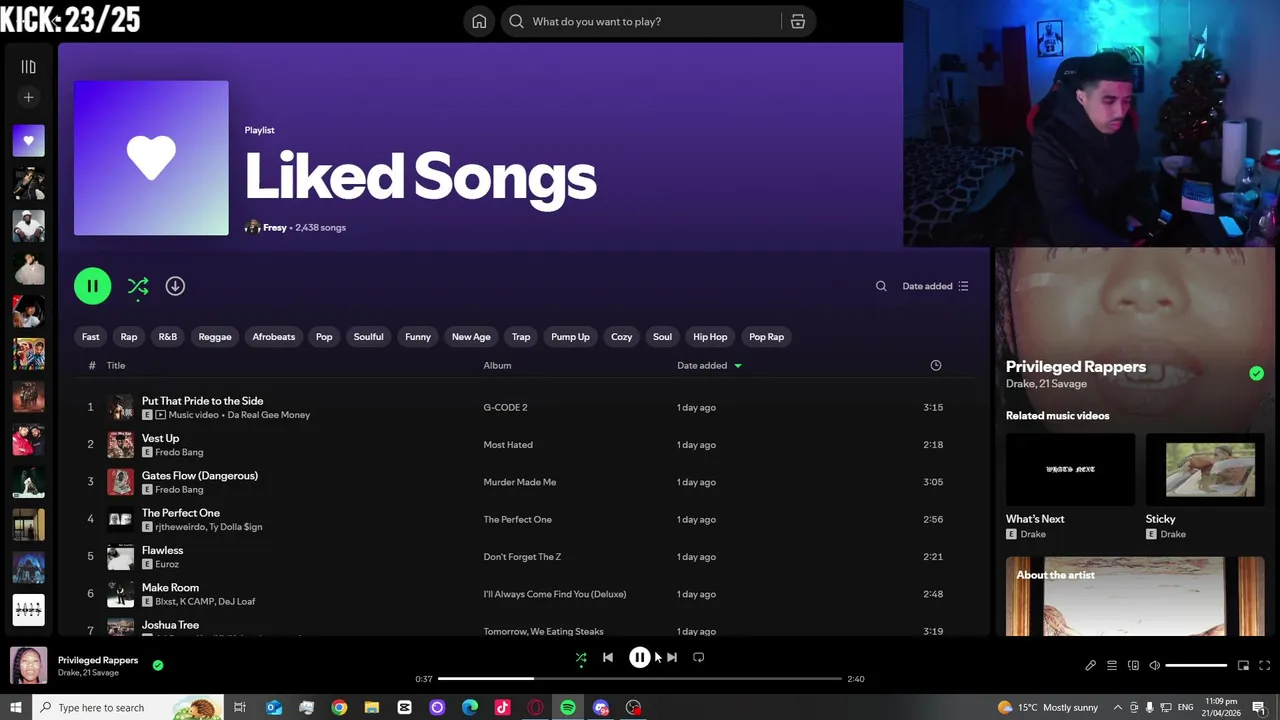Click the plus create playlist icon

(28, 97)
